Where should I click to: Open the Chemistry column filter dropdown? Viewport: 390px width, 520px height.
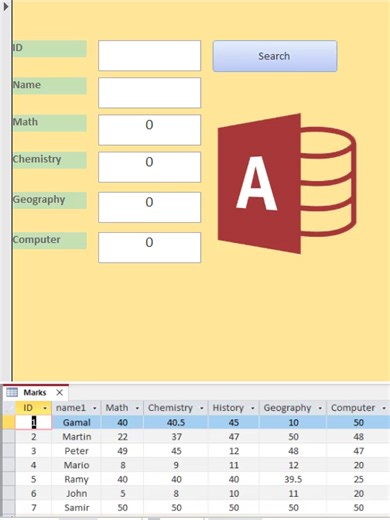[202, 408]
